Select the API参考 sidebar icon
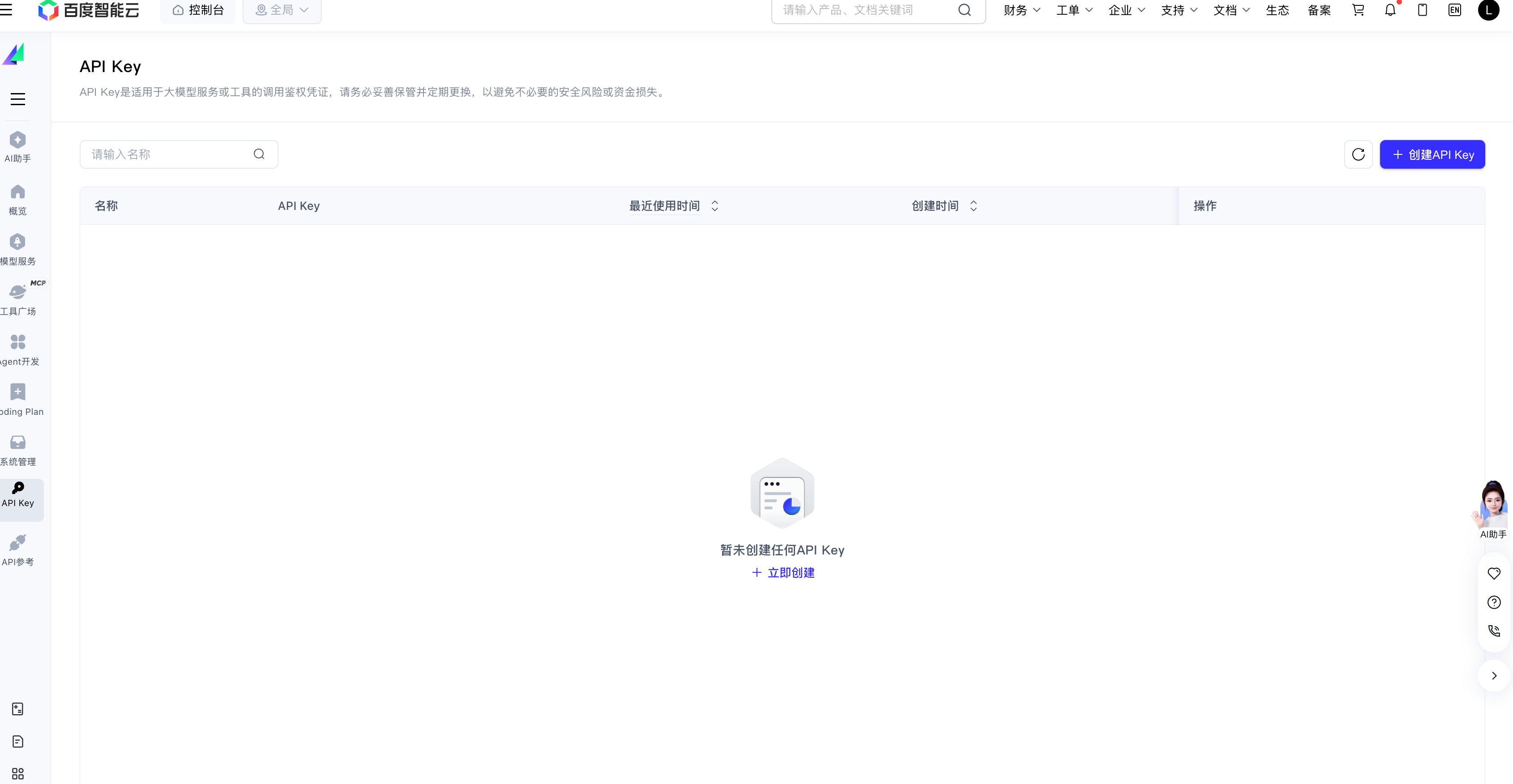Viewport: 1513px width, 784px height. point(17,549)
